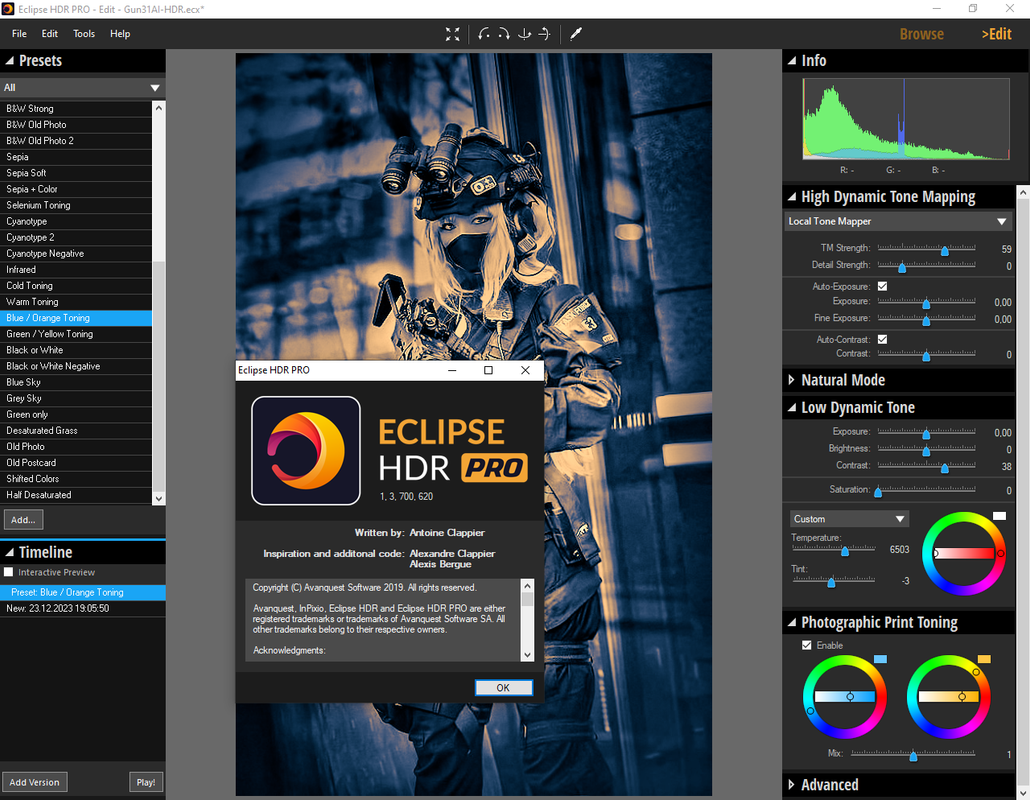1030x800 pixels.
Task: Click orange swatch above highlights toning wheel
Action: click(984, 659)
